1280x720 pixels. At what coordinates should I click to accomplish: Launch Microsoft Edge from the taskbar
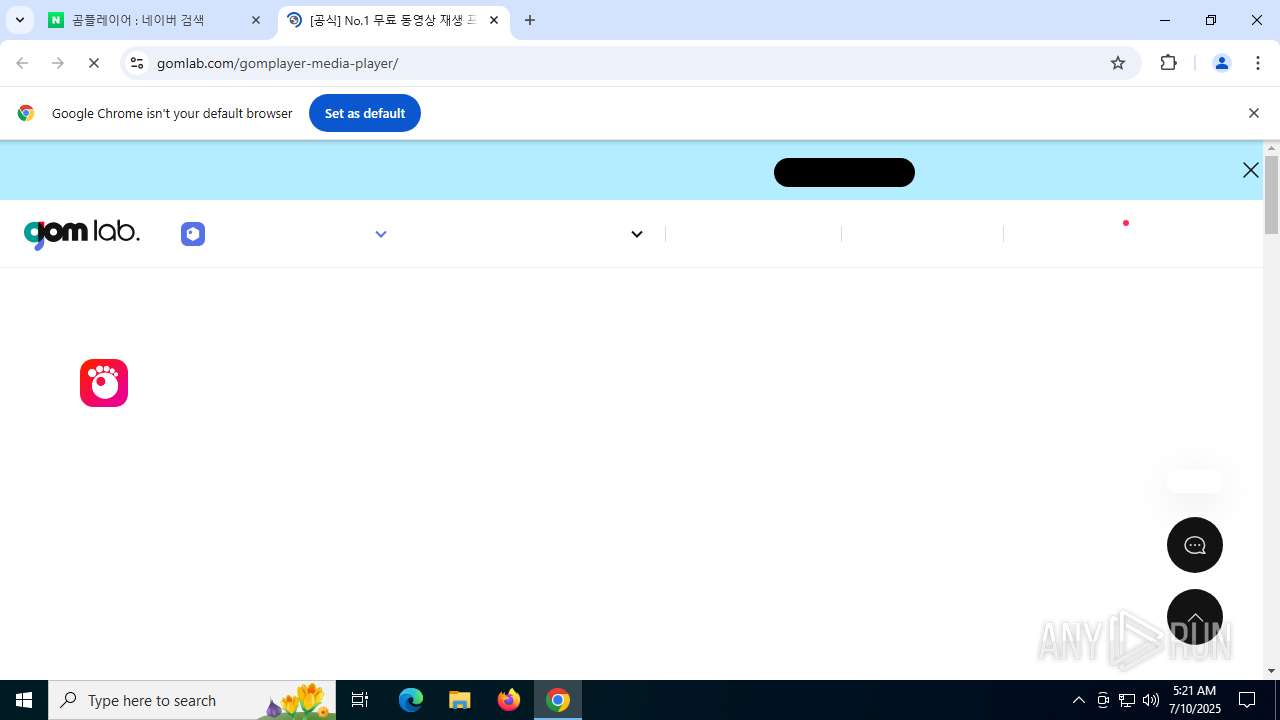[x=411, y=700]
